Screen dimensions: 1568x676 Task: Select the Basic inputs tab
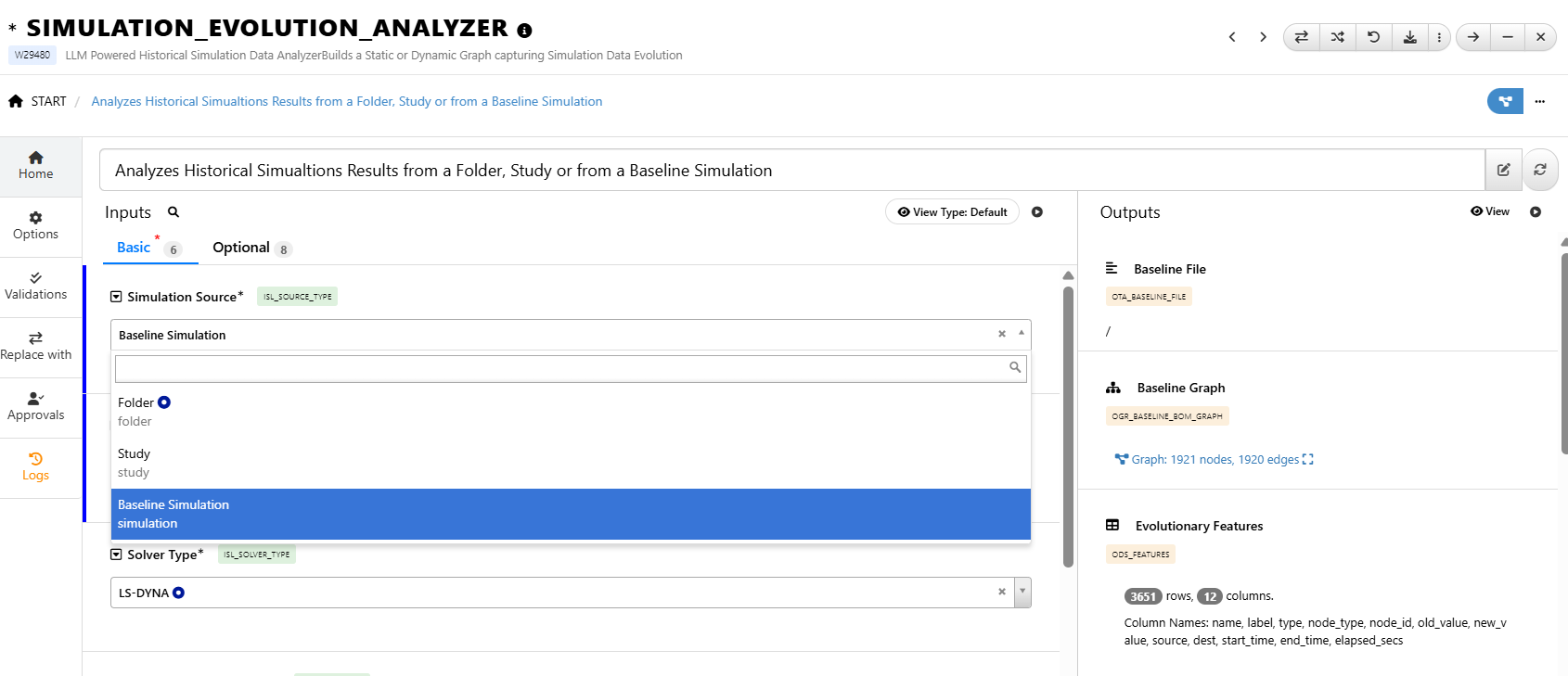[x=134, y=248]
